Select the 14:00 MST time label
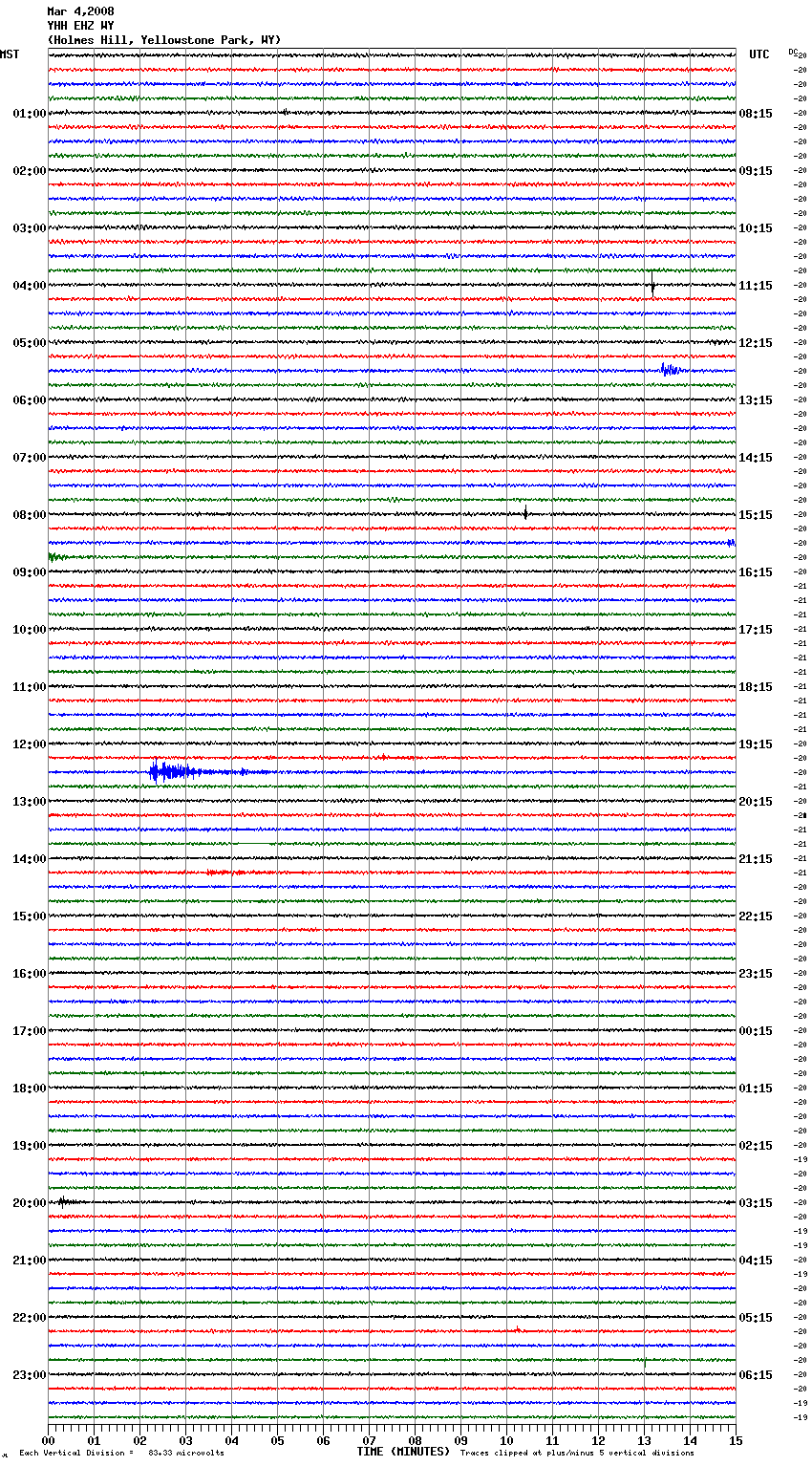Viewport: 812px width, 1466px height. (30, 859)
